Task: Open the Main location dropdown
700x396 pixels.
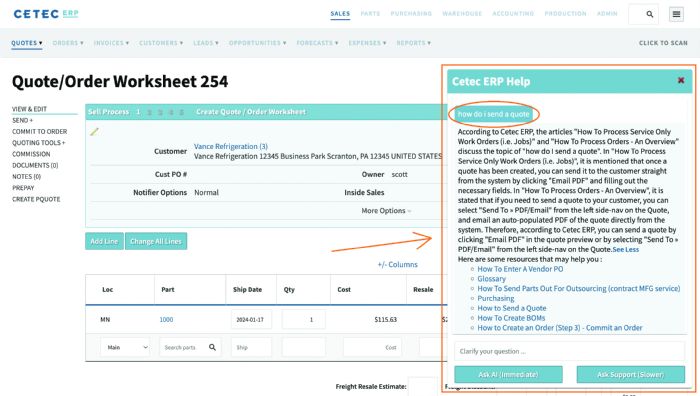Action: click(x=125, y=347)
